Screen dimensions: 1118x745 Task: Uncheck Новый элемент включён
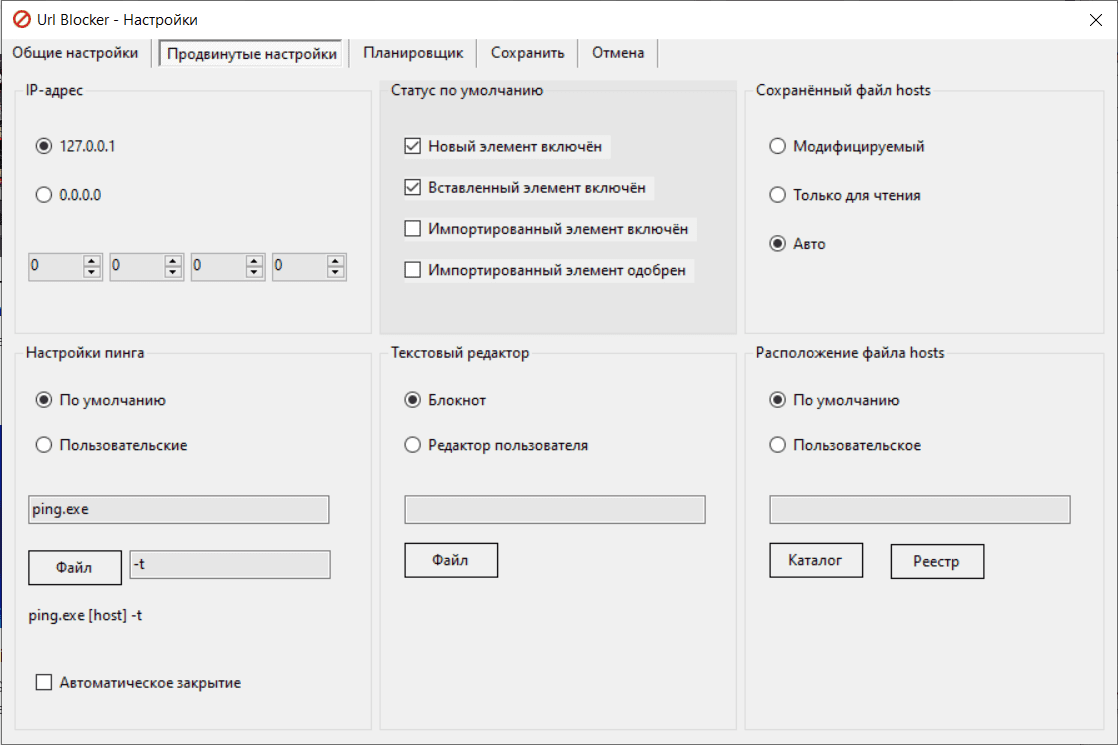point(412,146)
